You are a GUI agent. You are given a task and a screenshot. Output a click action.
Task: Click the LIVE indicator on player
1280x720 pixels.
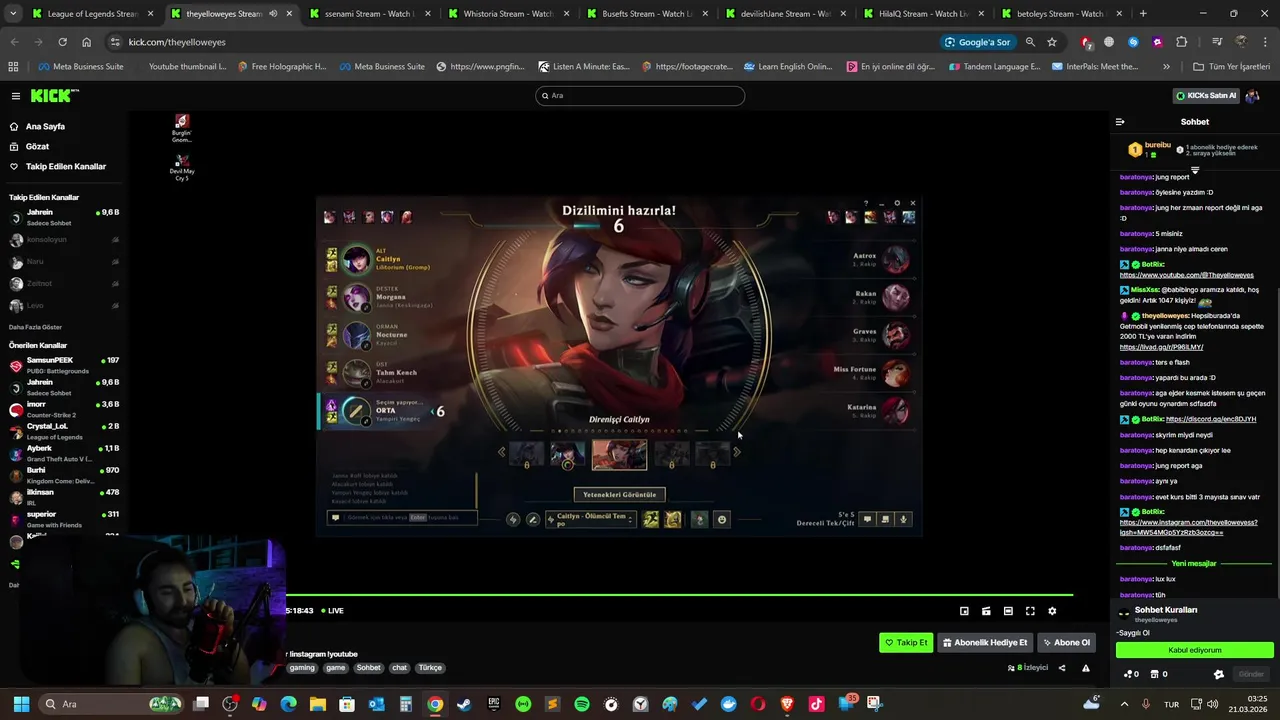(332, 611)
